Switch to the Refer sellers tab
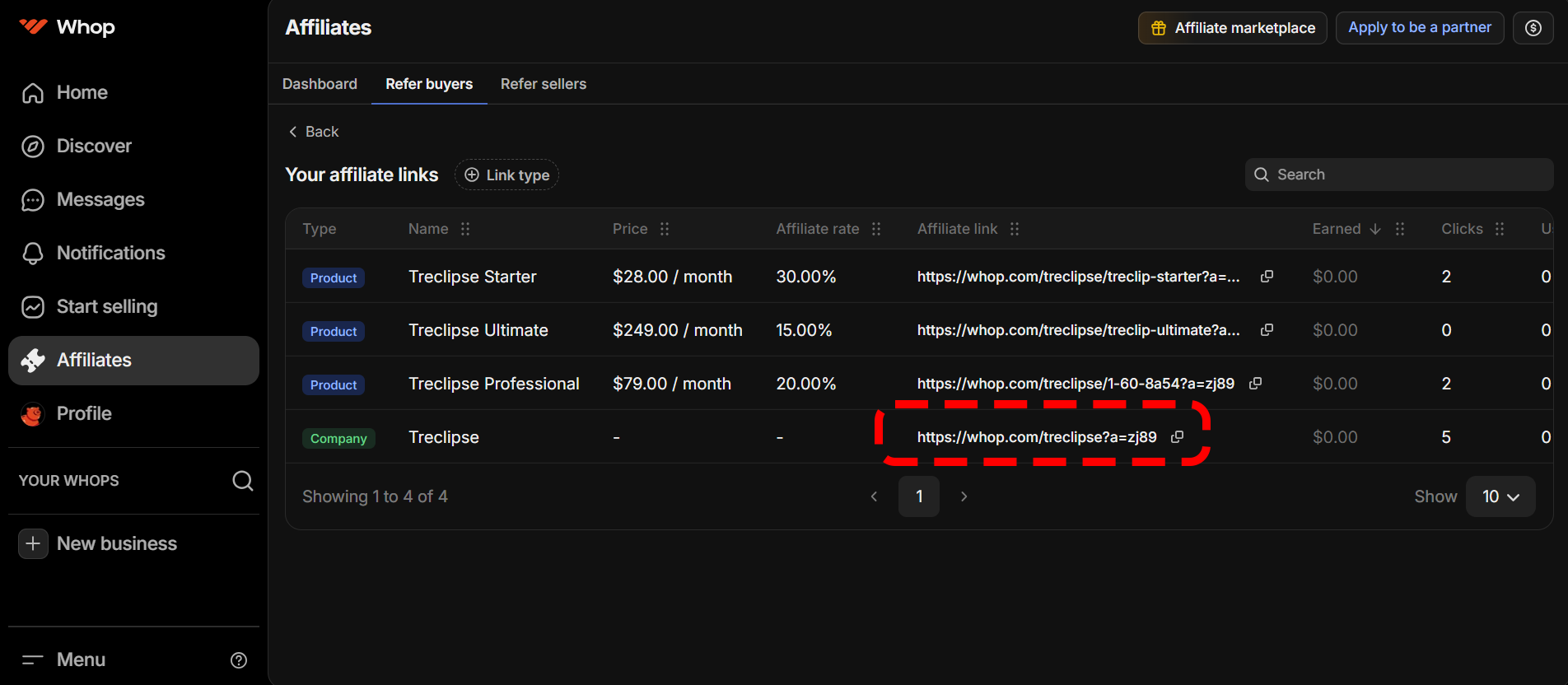This screenshot has width=1568, height=685. [x=544, y=84]
